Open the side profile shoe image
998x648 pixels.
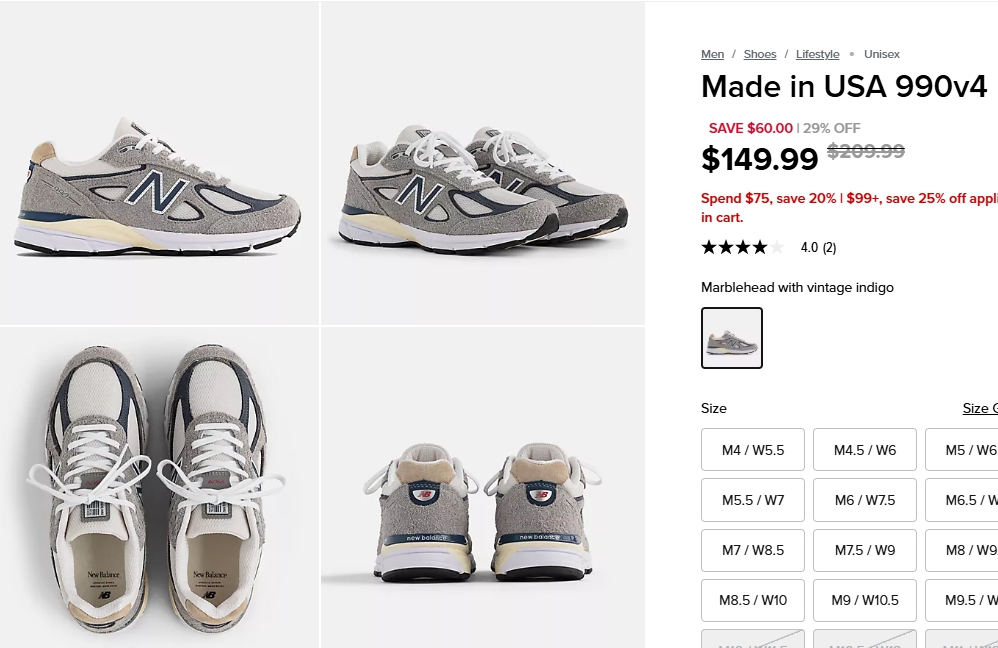tap(159, 163)
